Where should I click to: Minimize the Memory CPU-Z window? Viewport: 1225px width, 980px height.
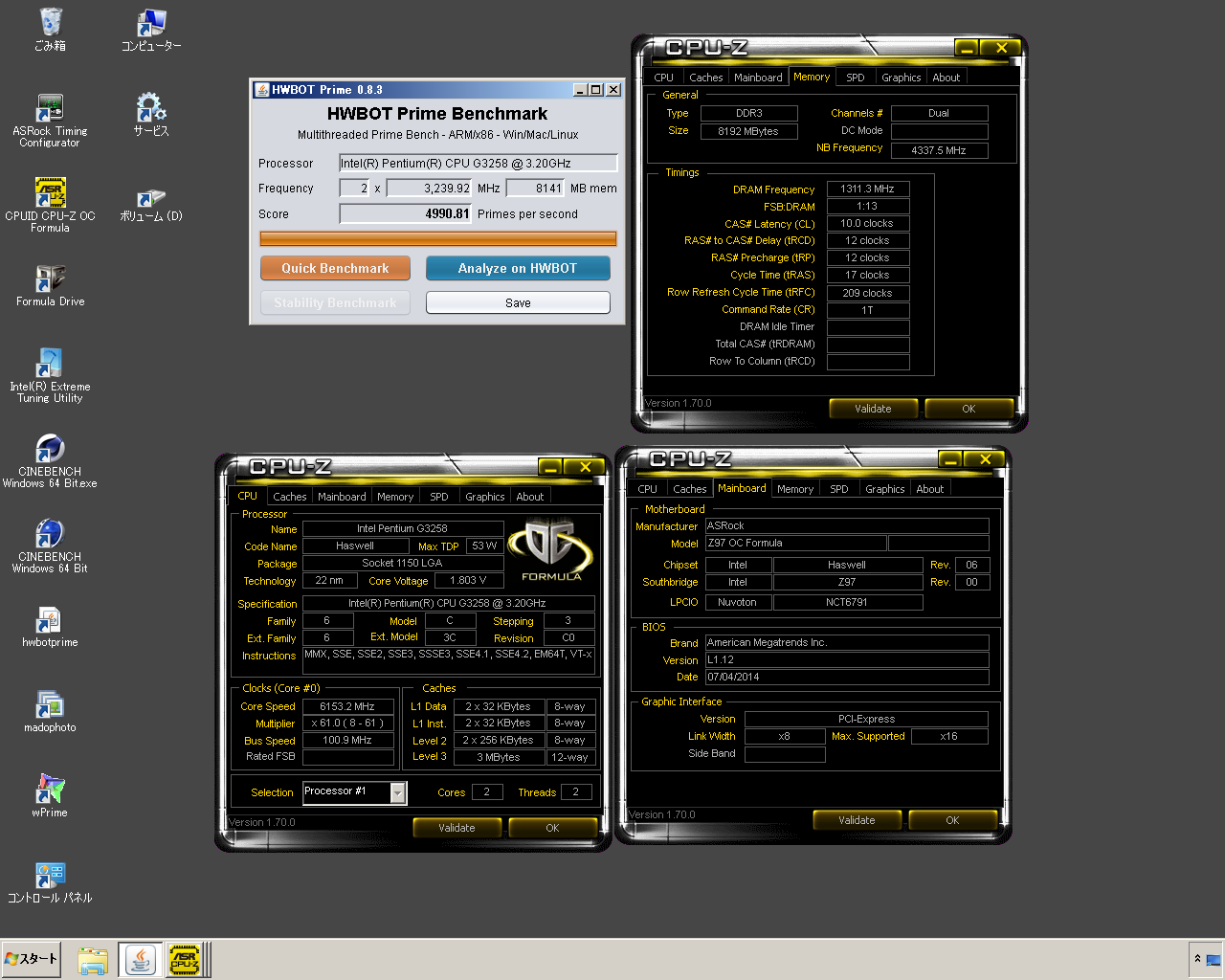967,48
